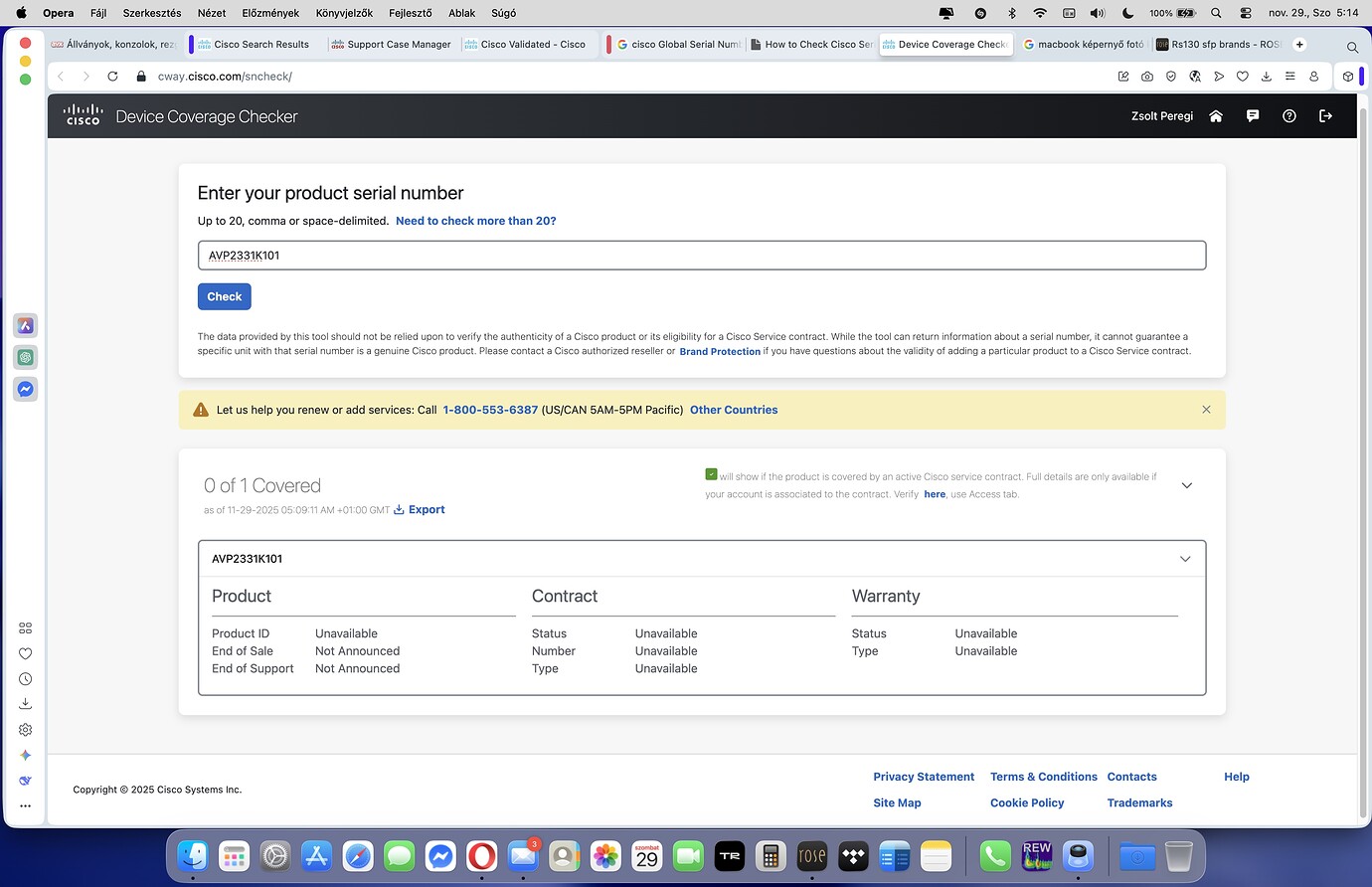
Task: Click the camera snapshot icon in address bar
Action: pyautogui.click(x=1147, y=77)
